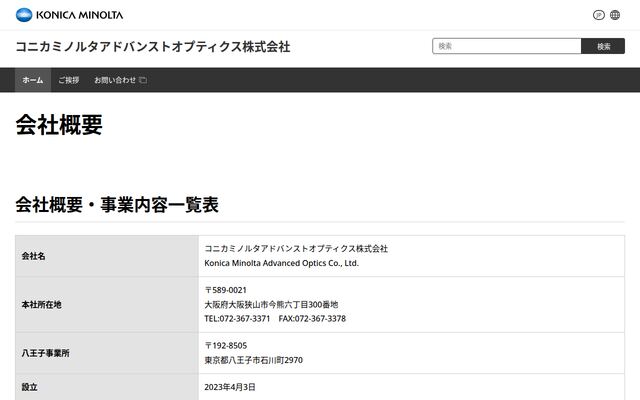Focus the 検索 search input field

tap(507, 46)
